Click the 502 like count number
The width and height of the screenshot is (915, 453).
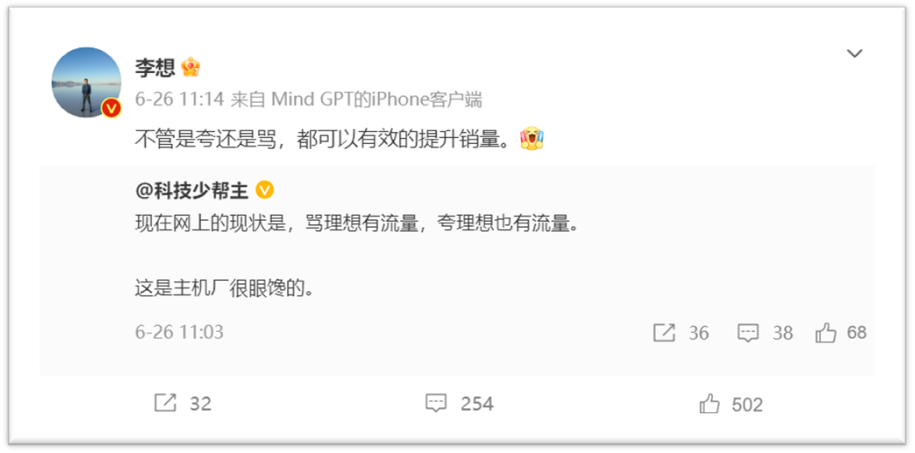coord(747,405)
